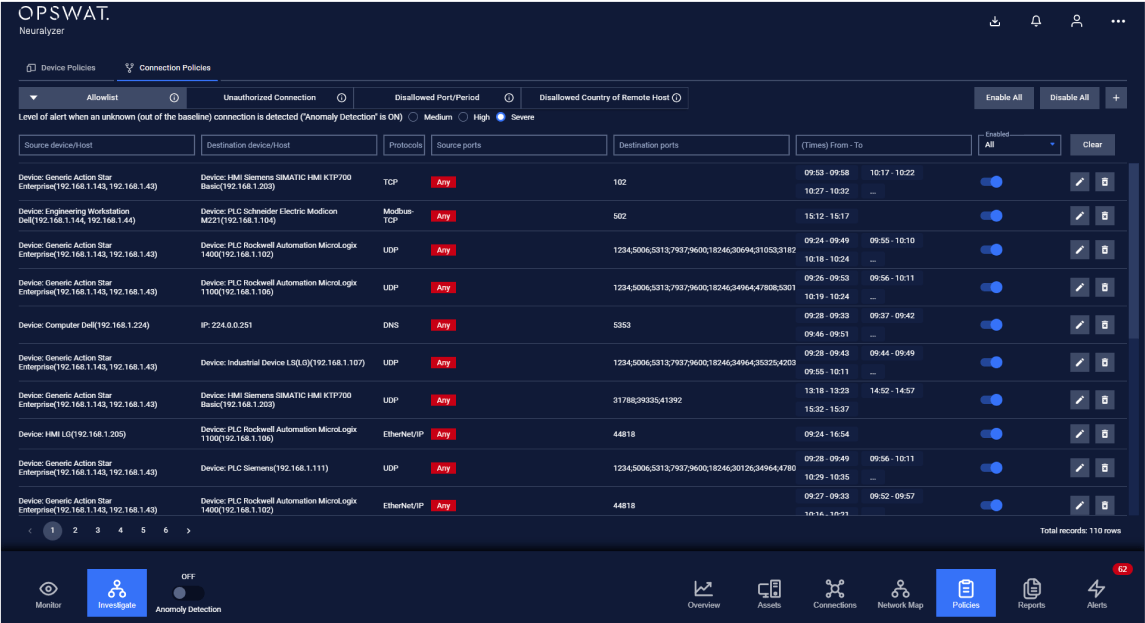Disable the Industrial Device LS(LG) policy toggle
The height and width of the screenshot is (623, 1145).
(992, 362)
